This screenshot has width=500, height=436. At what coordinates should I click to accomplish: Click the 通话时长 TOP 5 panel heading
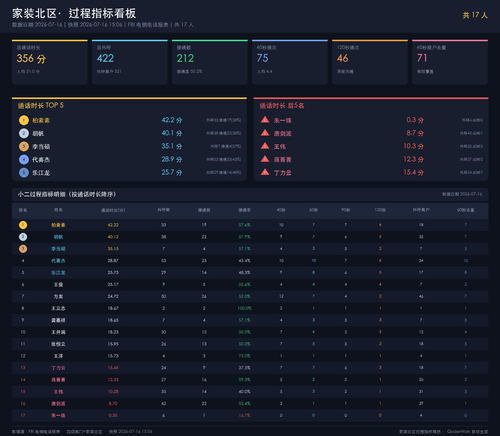click(41, 106)
